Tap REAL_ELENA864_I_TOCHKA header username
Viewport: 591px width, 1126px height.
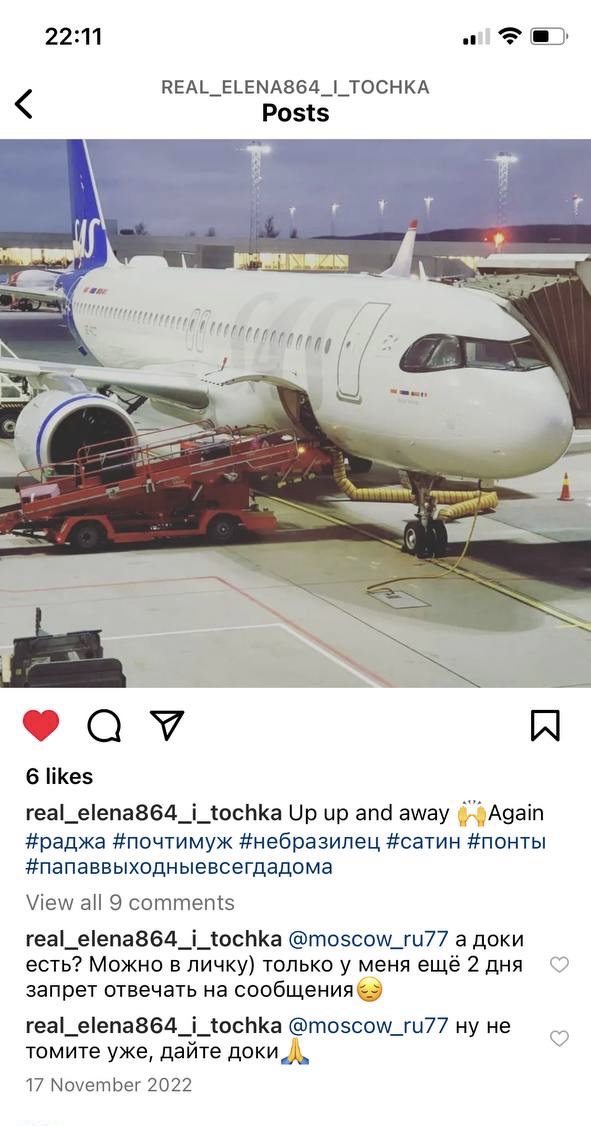295,88
